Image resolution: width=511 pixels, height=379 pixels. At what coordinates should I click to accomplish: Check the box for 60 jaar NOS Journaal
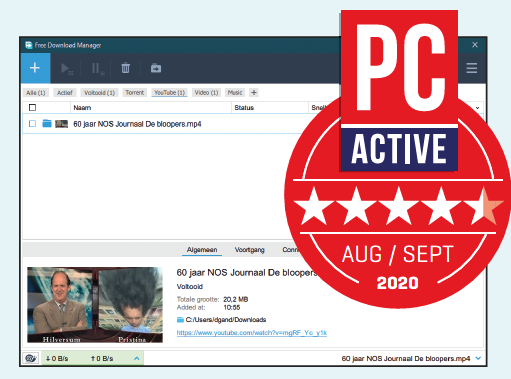32,124
